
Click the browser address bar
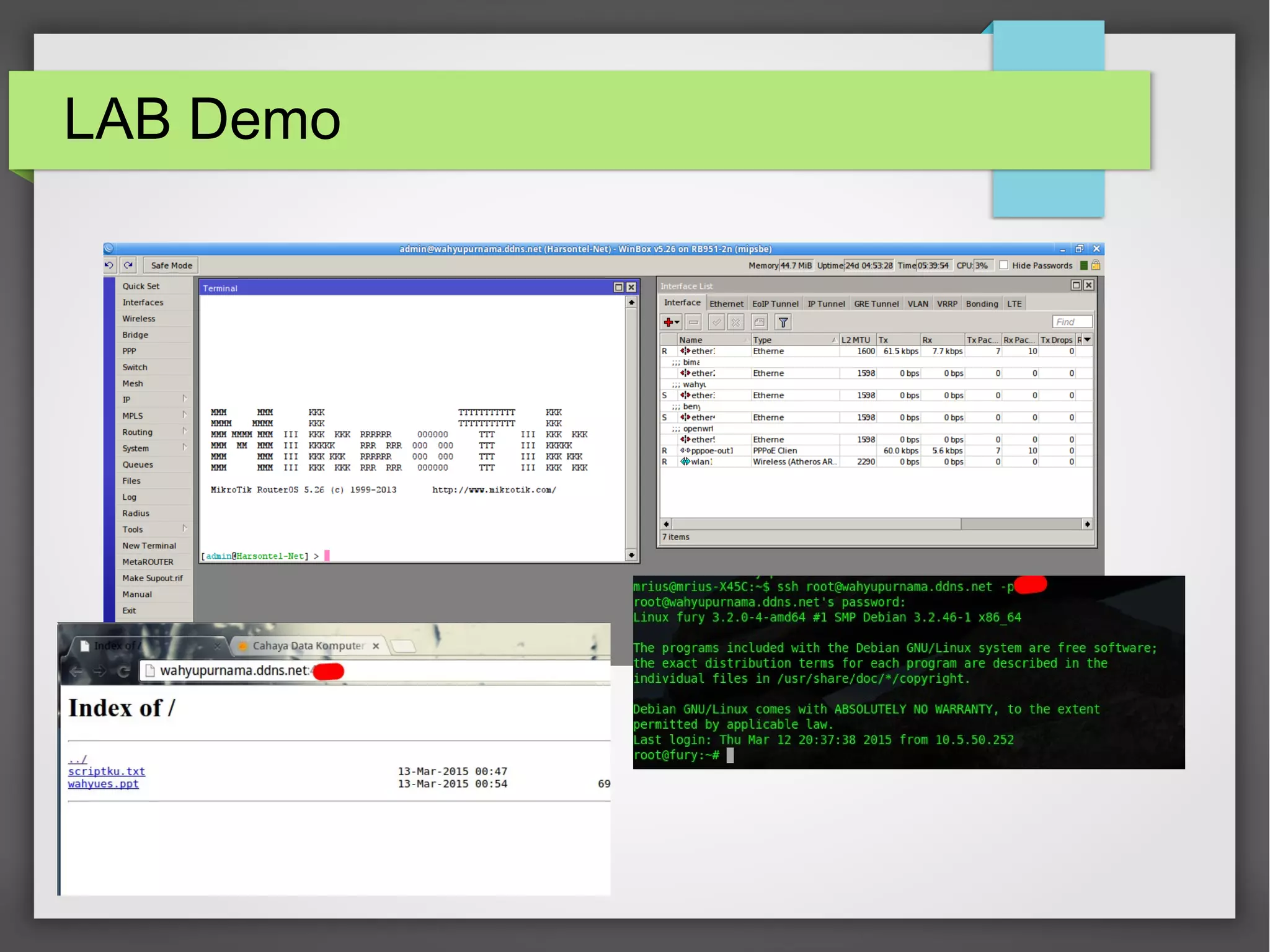coord(375,670)
